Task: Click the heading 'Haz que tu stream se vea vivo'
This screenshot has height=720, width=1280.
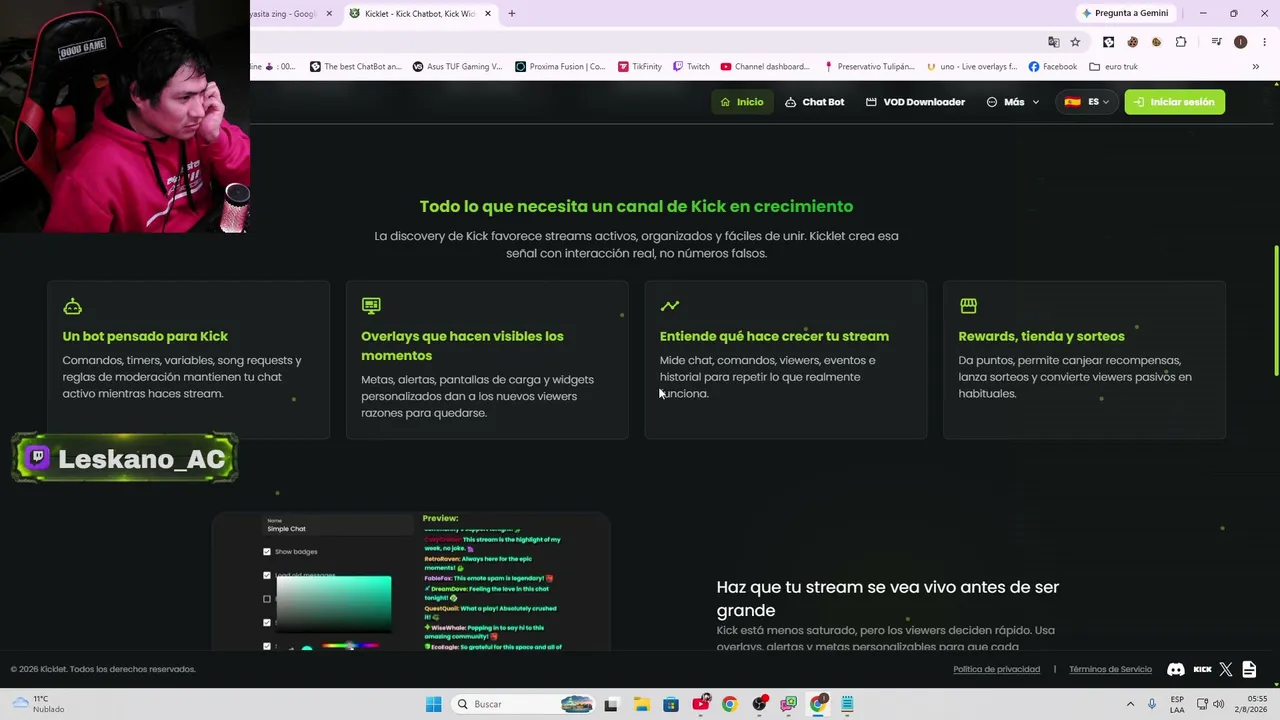Action: click(887, 598)
